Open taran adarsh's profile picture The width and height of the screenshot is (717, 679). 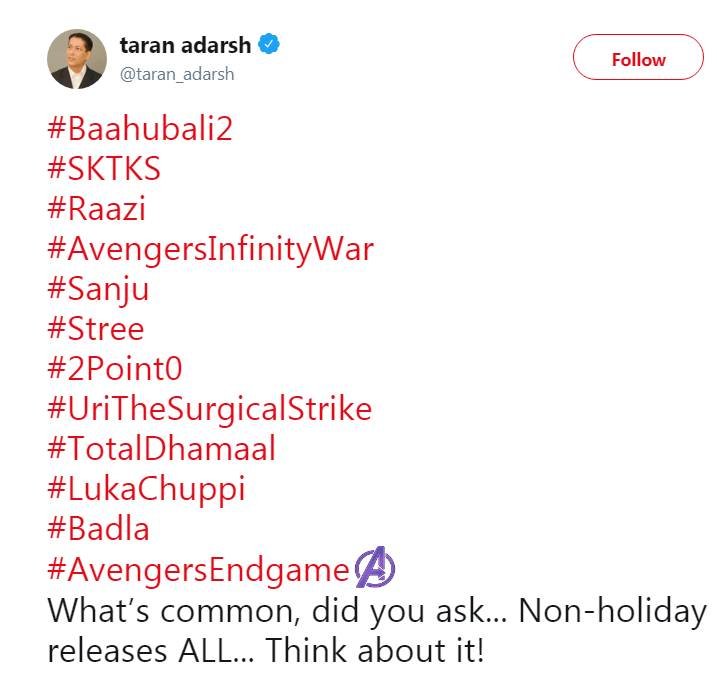[x=77, y=59]
